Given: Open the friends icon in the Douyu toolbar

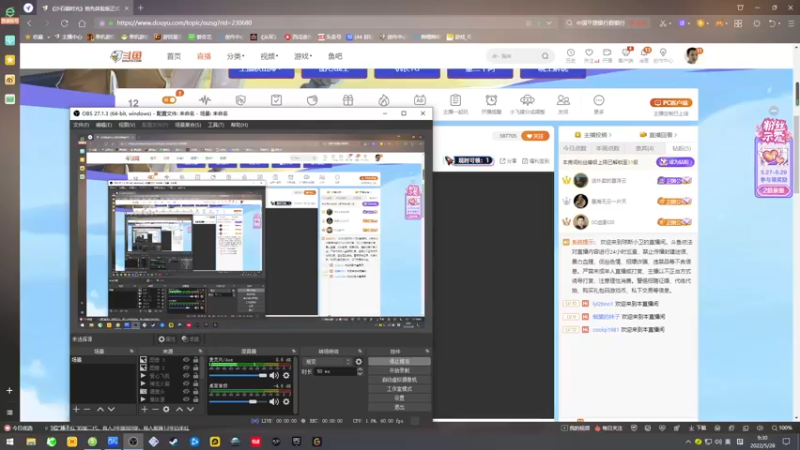Looking at the screenshot, I should pyautogui.click(x=563, y=100).
